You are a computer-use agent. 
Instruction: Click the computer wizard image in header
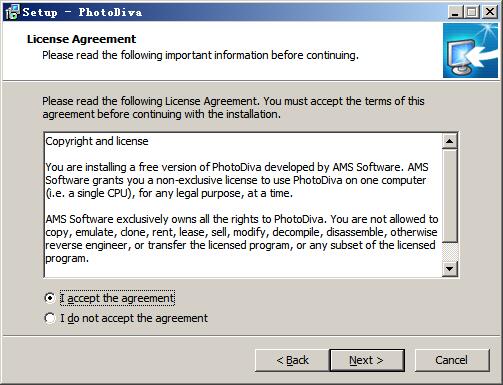(x=470, y=50)
